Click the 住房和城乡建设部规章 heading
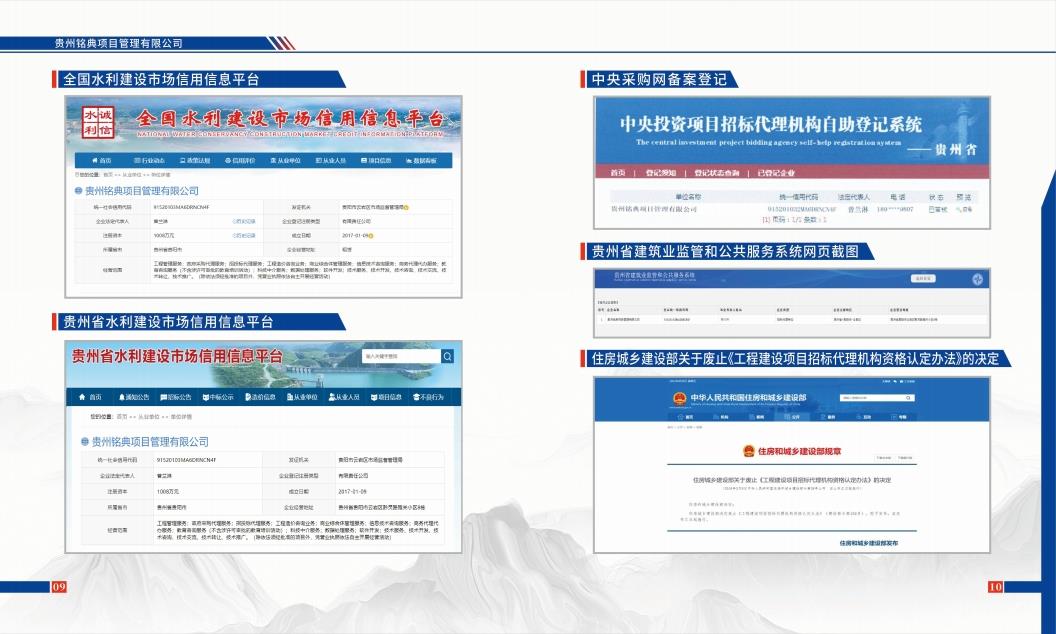Image resolution: width=1056 pixels, height=634 pixels. tap(799, 451)
